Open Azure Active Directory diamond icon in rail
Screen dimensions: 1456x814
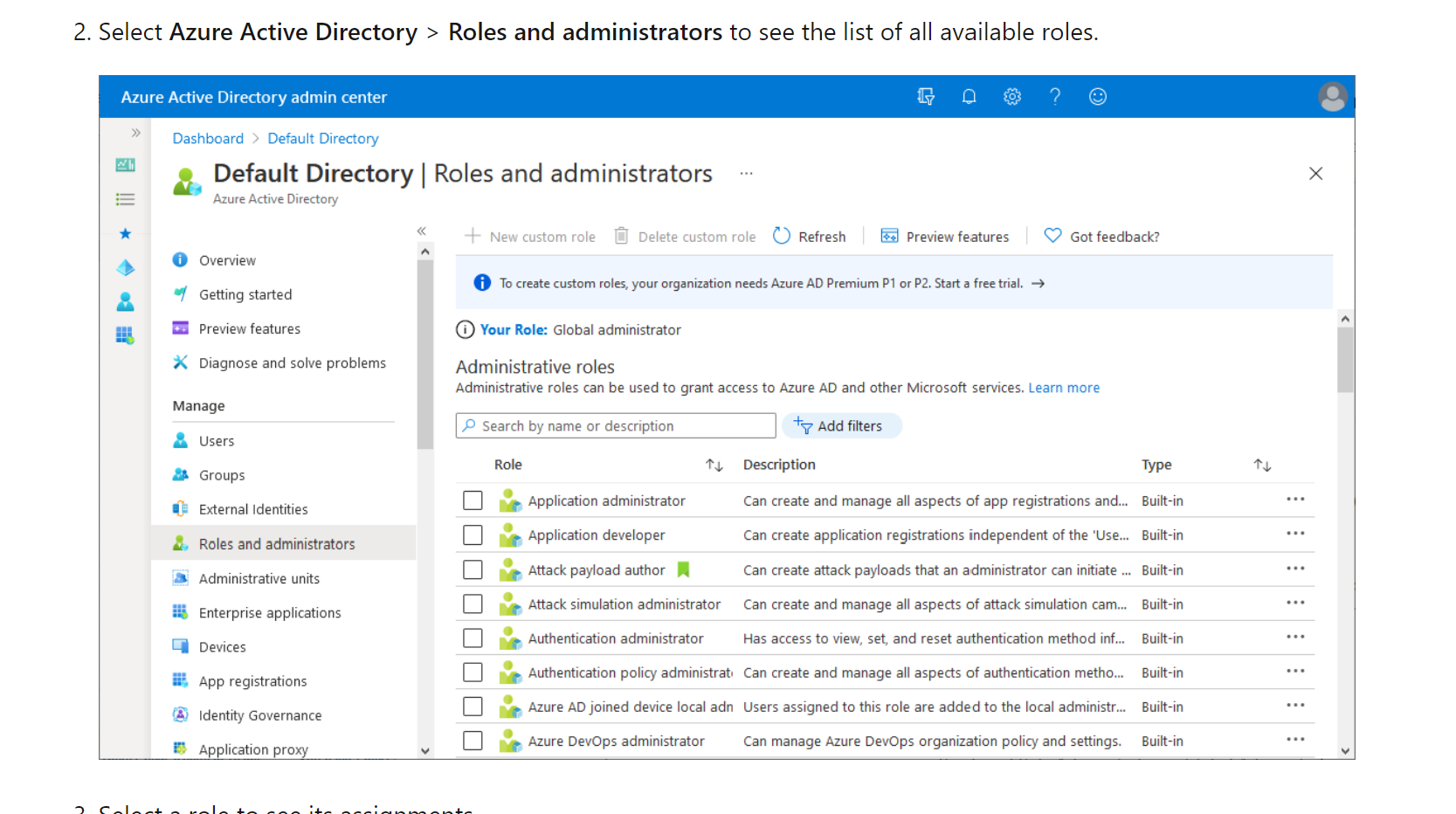point(125,267)
